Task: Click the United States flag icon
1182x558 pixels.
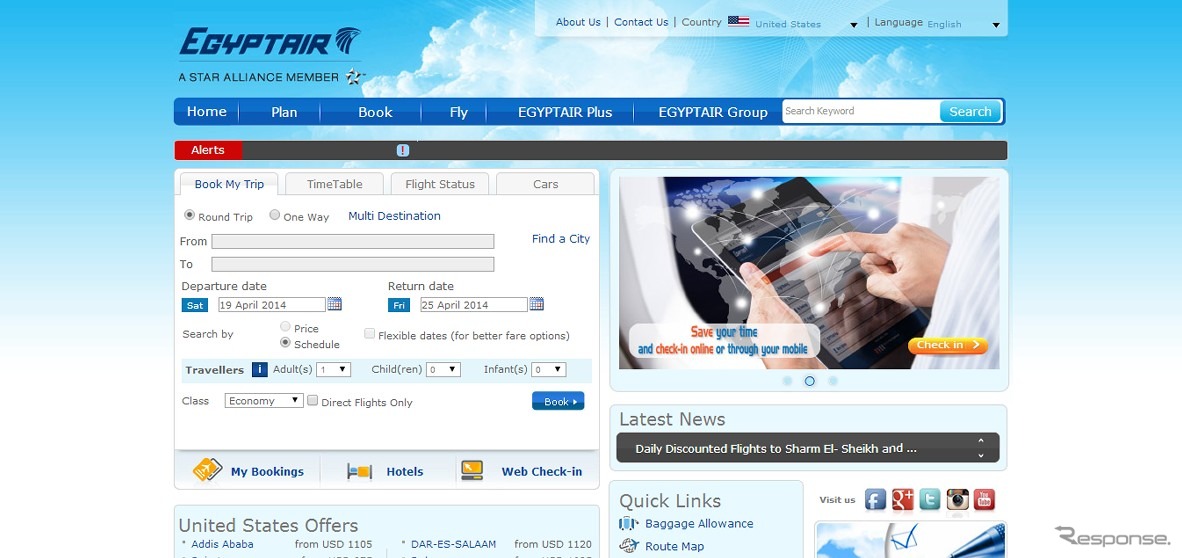Action: [738, 22]
